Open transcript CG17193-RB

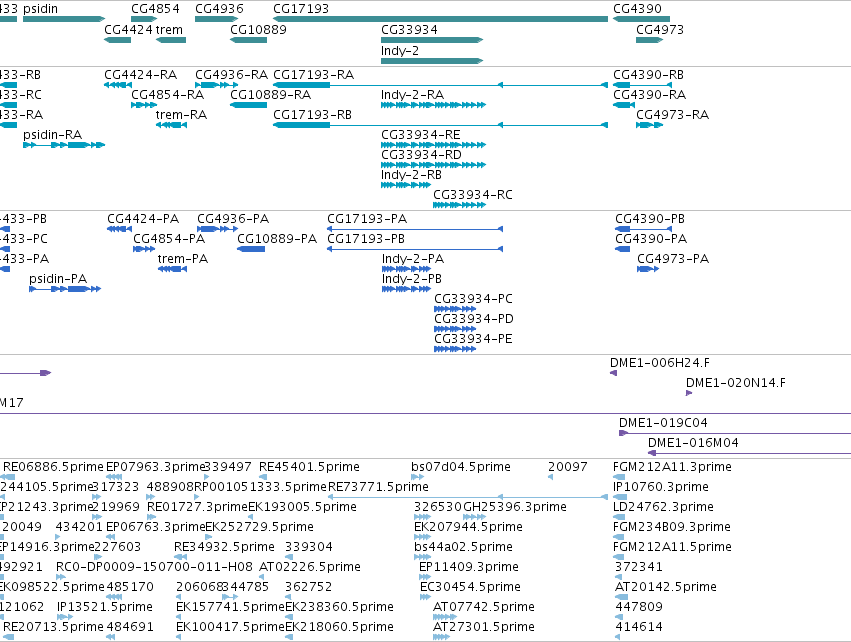[313, 115]
